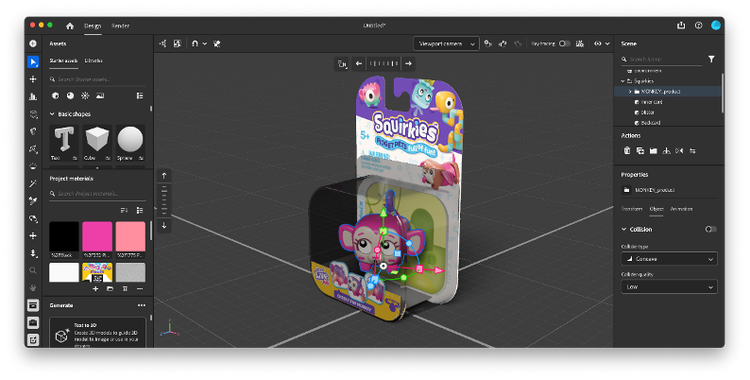Click the swap arrows action icon
This screenshot has width=750, height=380.
click(x=693, y=151)
